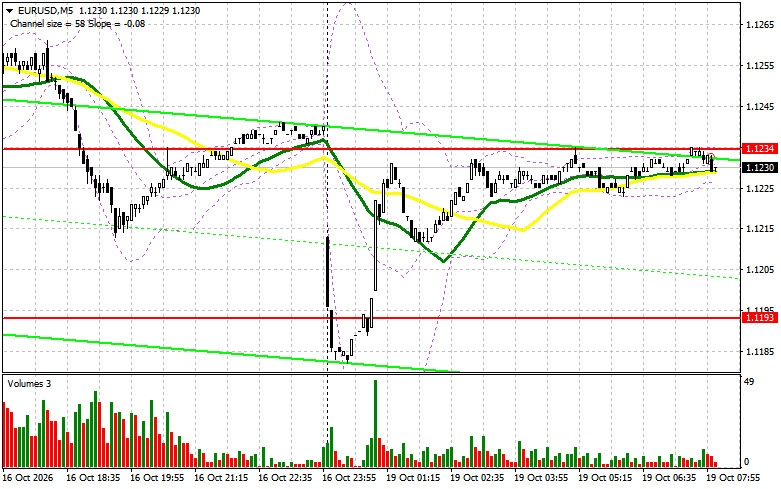The height and width of the screenshot is (489, 781).
Task: Click the 49 volume scale maximum label
Action: point(749,382)
